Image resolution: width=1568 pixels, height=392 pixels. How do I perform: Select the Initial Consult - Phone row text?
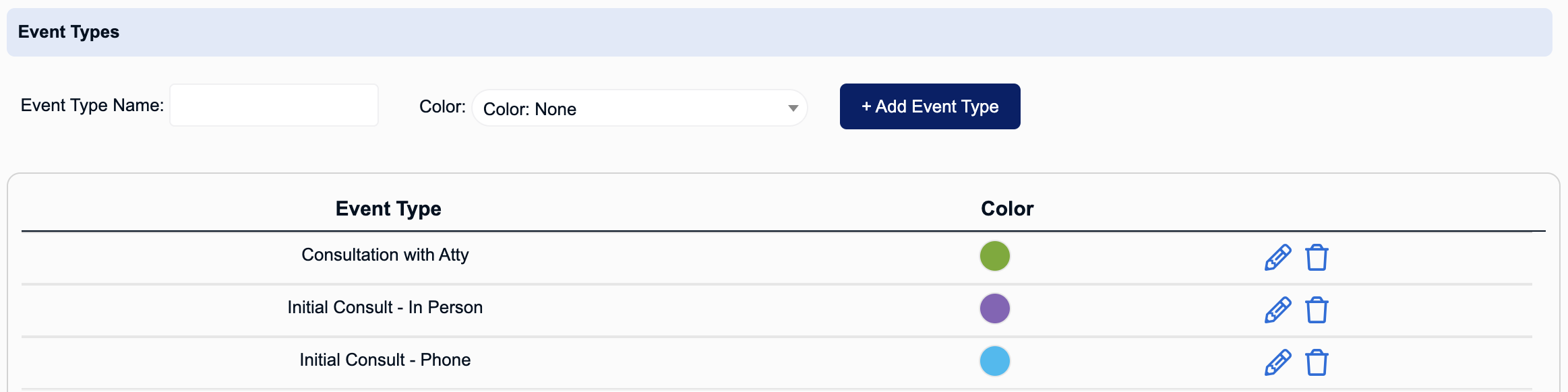(385, 360)
